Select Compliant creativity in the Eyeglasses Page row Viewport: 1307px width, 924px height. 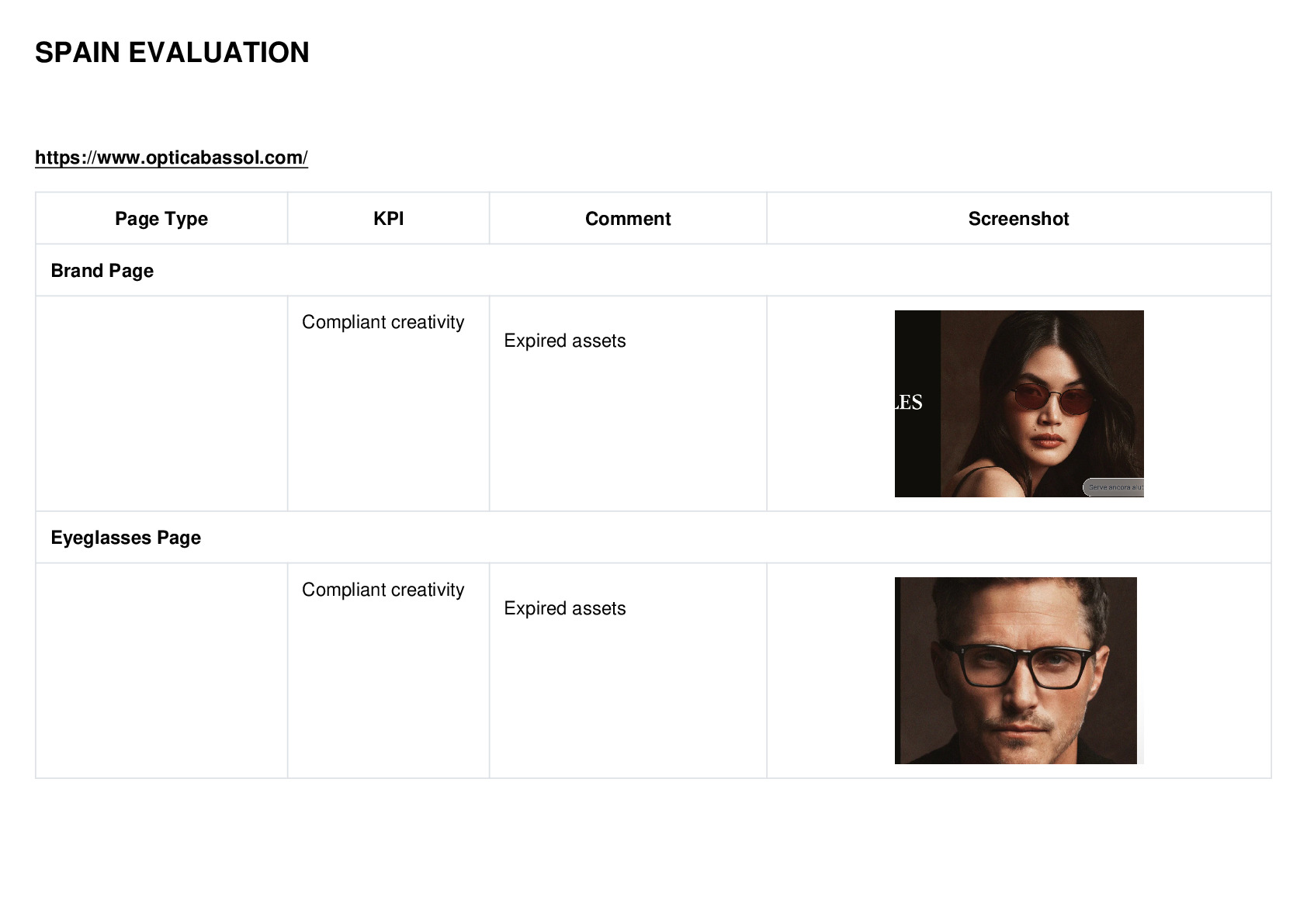tap(383, 590)
